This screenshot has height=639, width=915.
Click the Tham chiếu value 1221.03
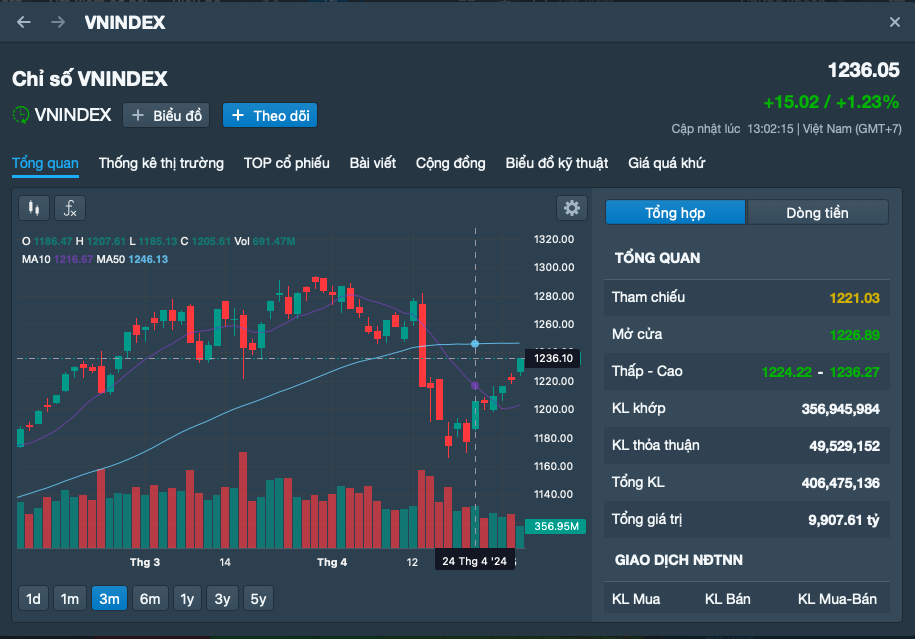click(854, 298)
